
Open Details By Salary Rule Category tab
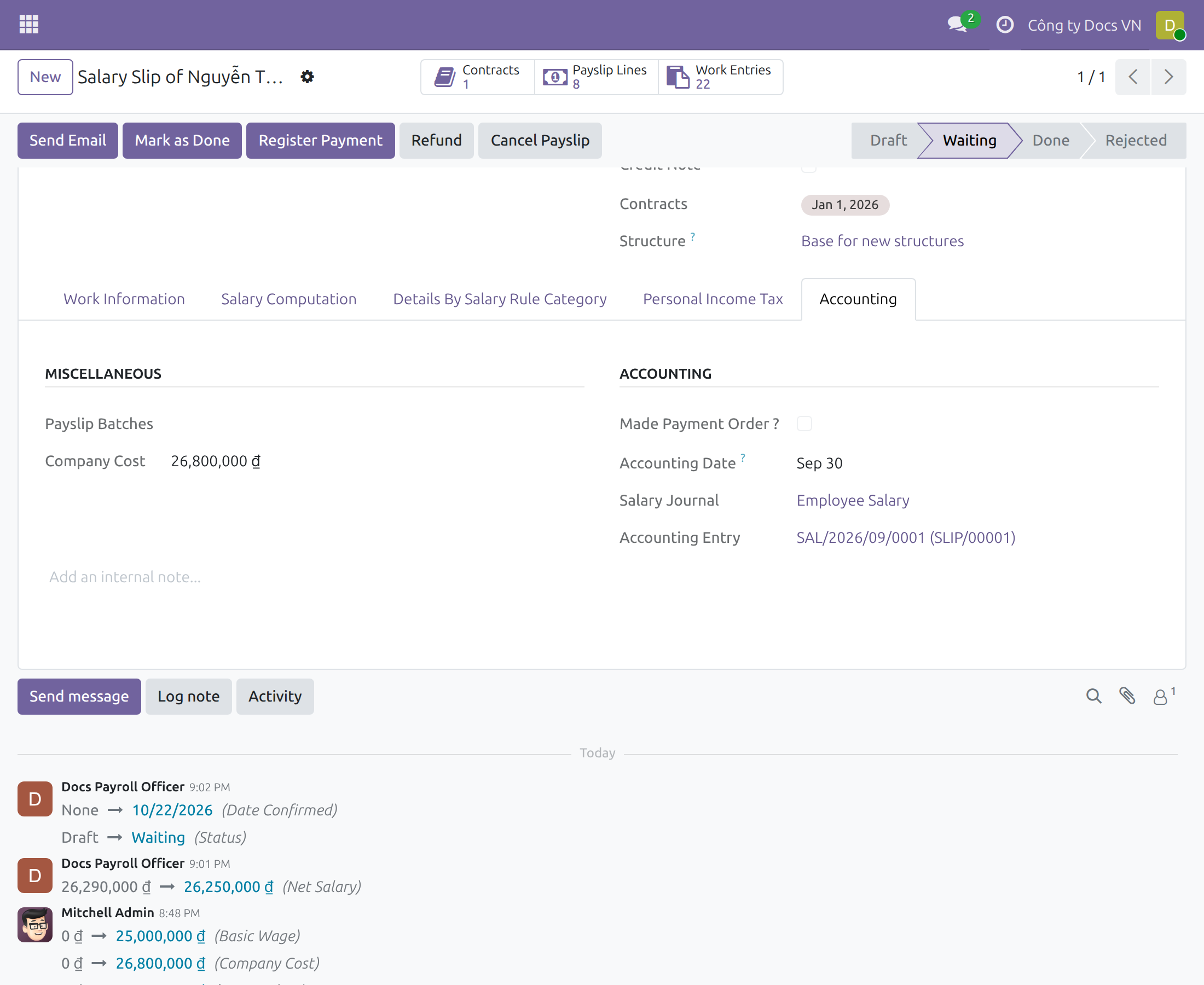[x=500, y=299]
